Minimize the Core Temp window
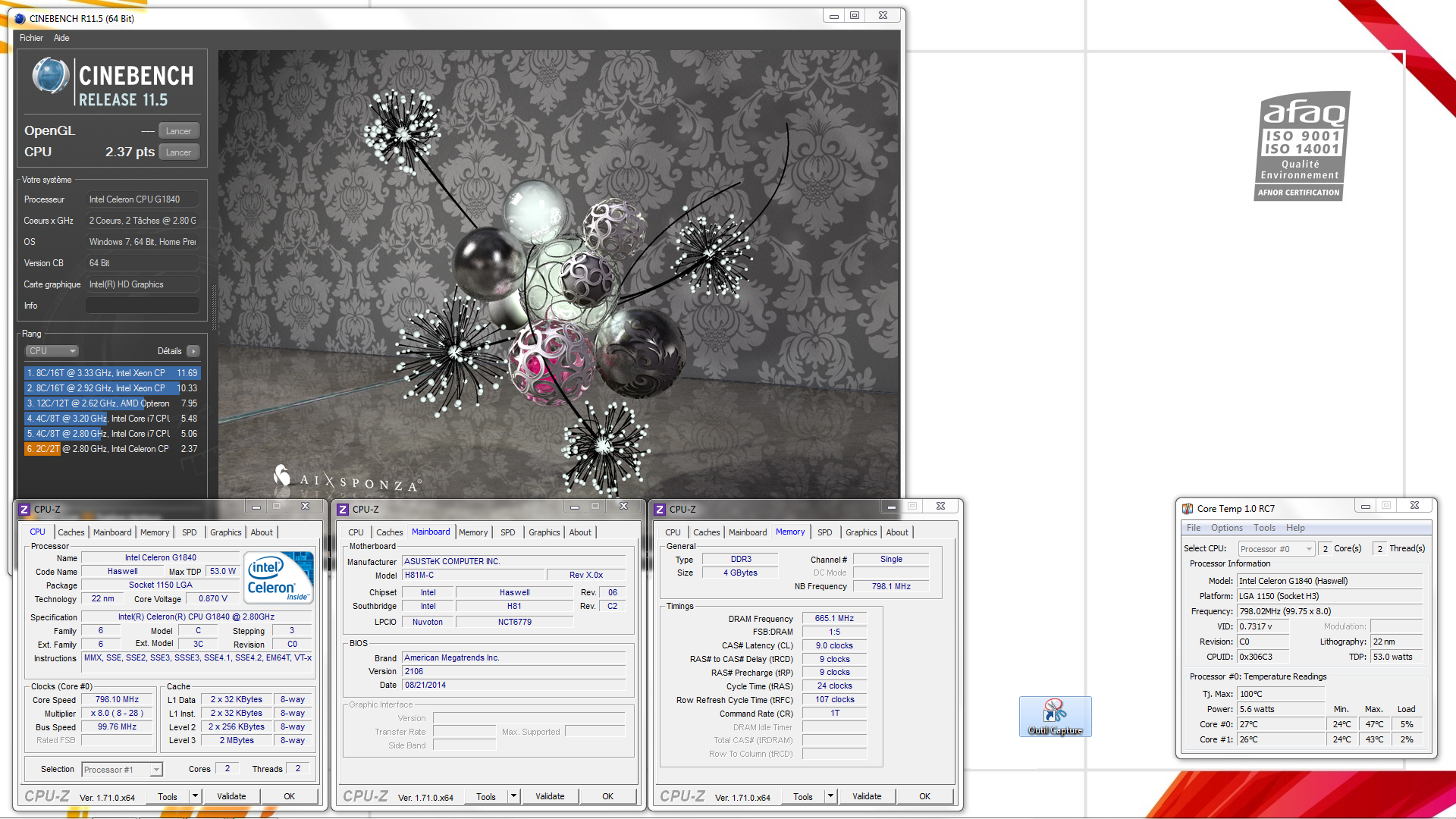This screenshot has height=819, width=1456. click(1365, 507)
